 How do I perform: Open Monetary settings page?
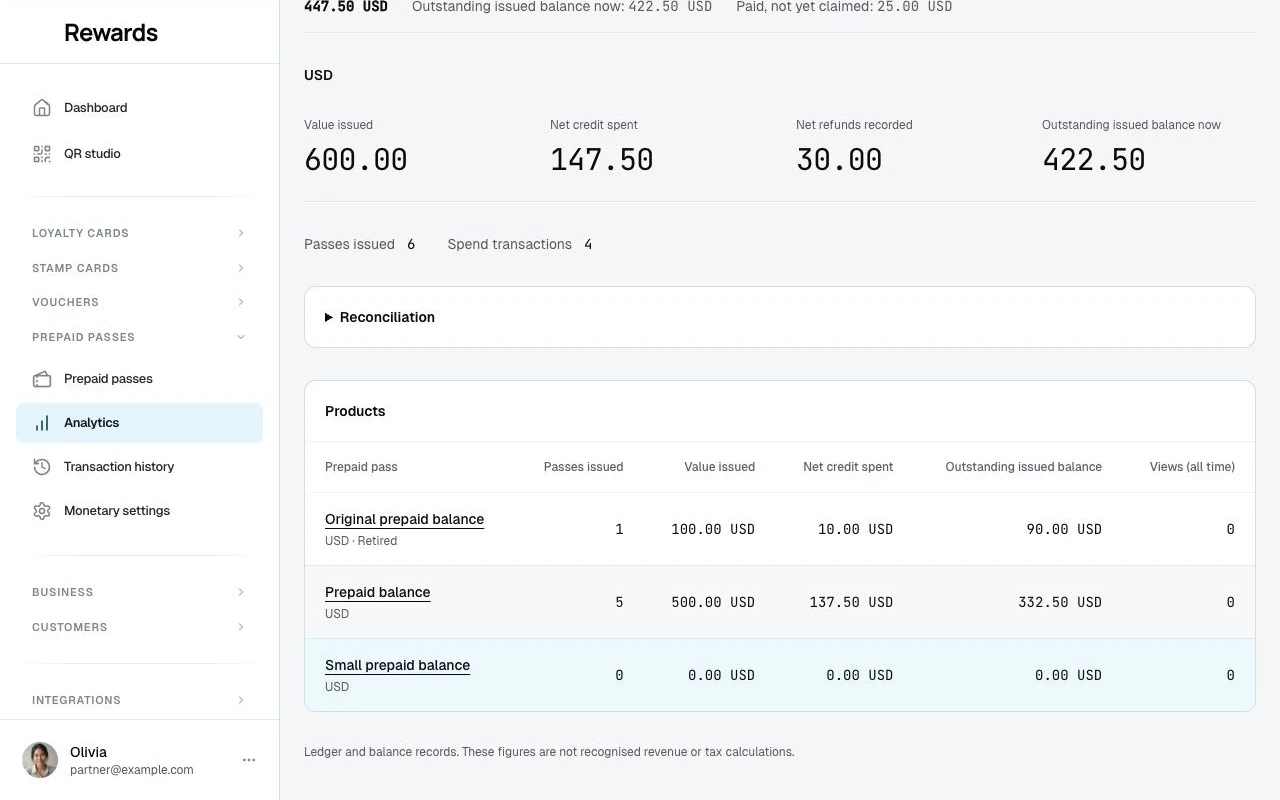pos(139,511)
